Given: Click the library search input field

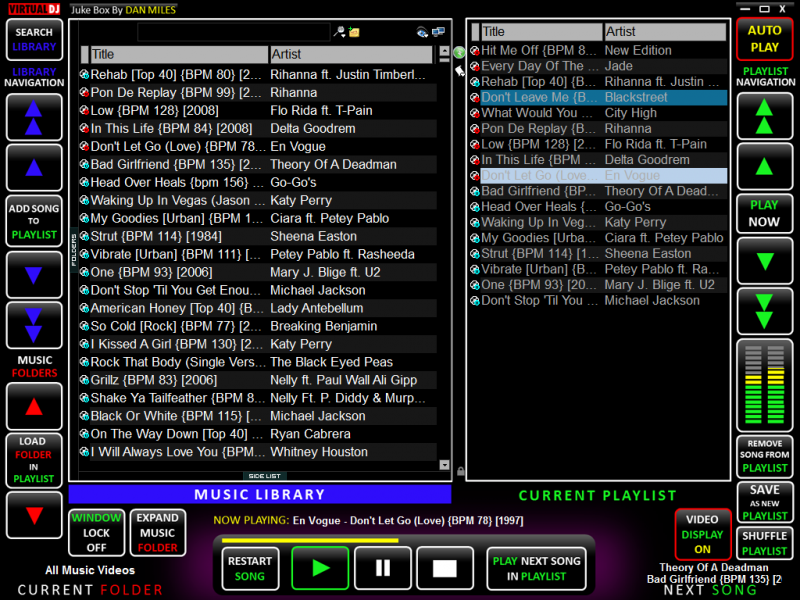Looking at the screenshot, I should pyautogui.click(x=234, y=32).
